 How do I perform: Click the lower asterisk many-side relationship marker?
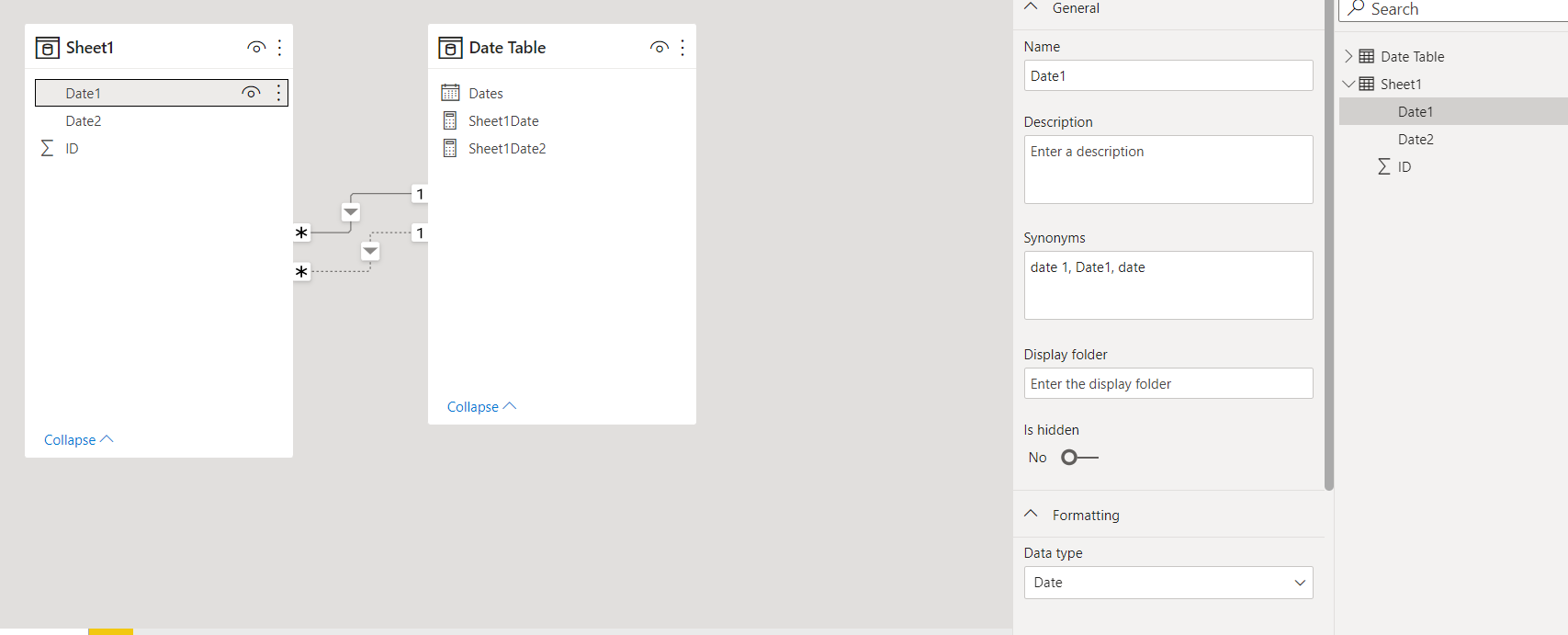click(301, 272)
